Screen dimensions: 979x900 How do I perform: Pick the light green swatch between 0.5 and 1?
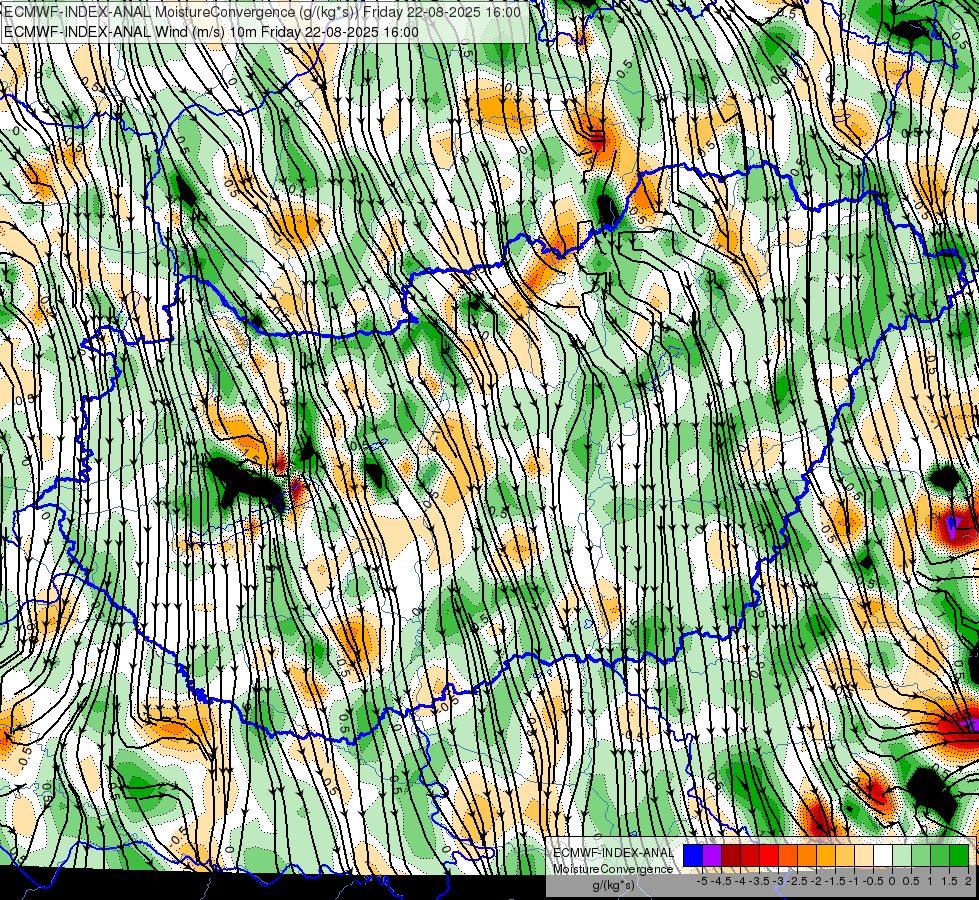[x=920, y=856]
